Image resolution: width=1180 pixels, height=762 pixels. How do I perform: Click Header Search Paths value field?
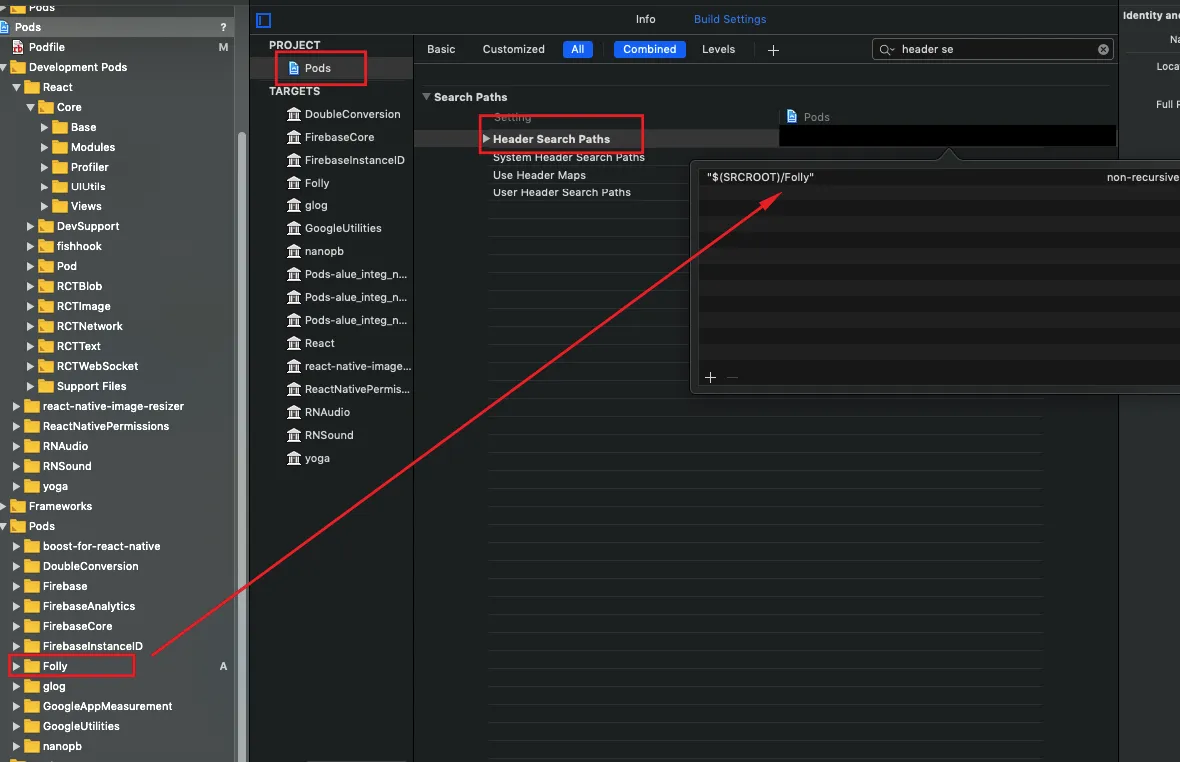coord(947,136)
